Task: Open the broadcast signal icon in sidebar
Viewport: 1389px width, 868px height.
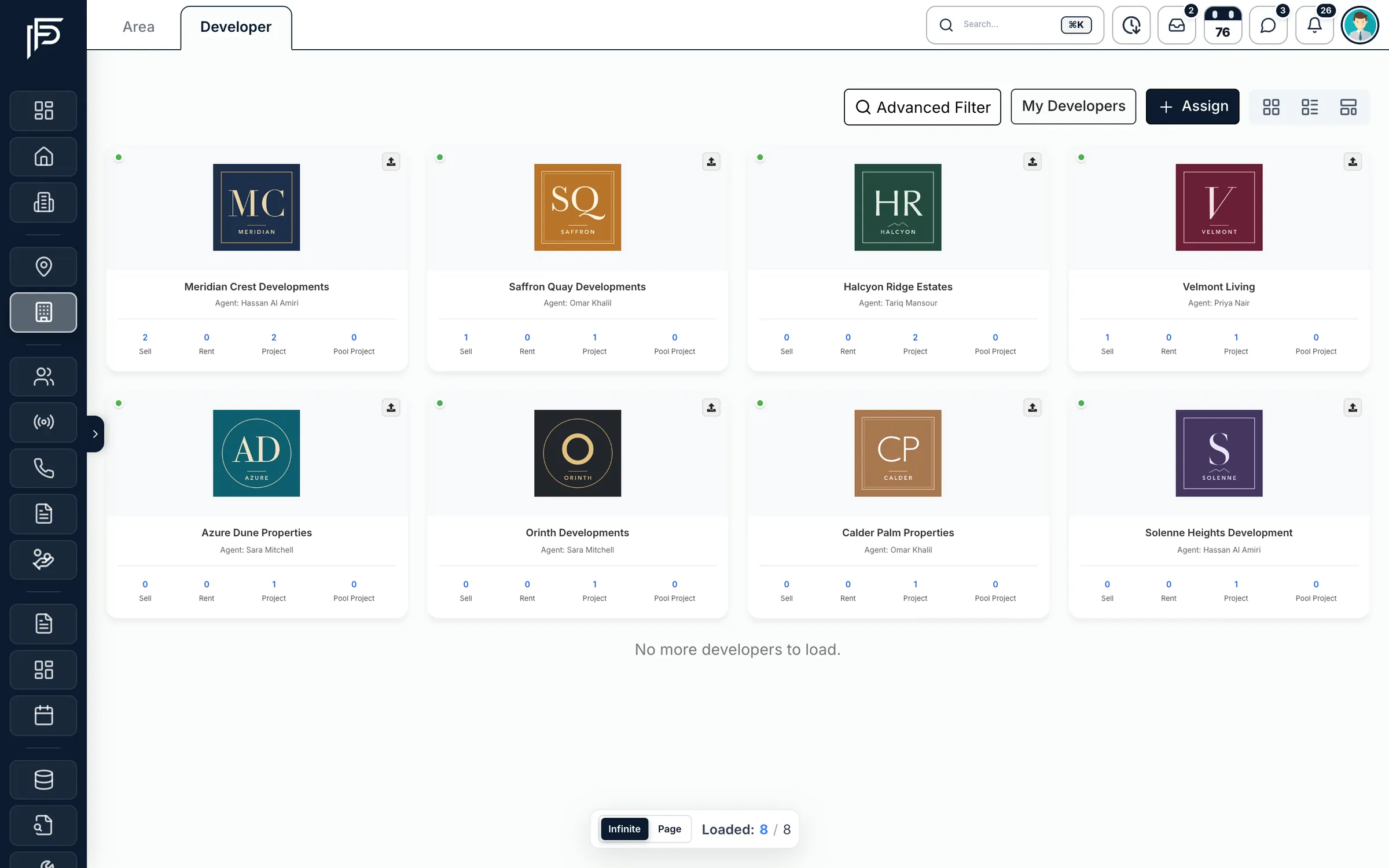Action: point(43,422)
